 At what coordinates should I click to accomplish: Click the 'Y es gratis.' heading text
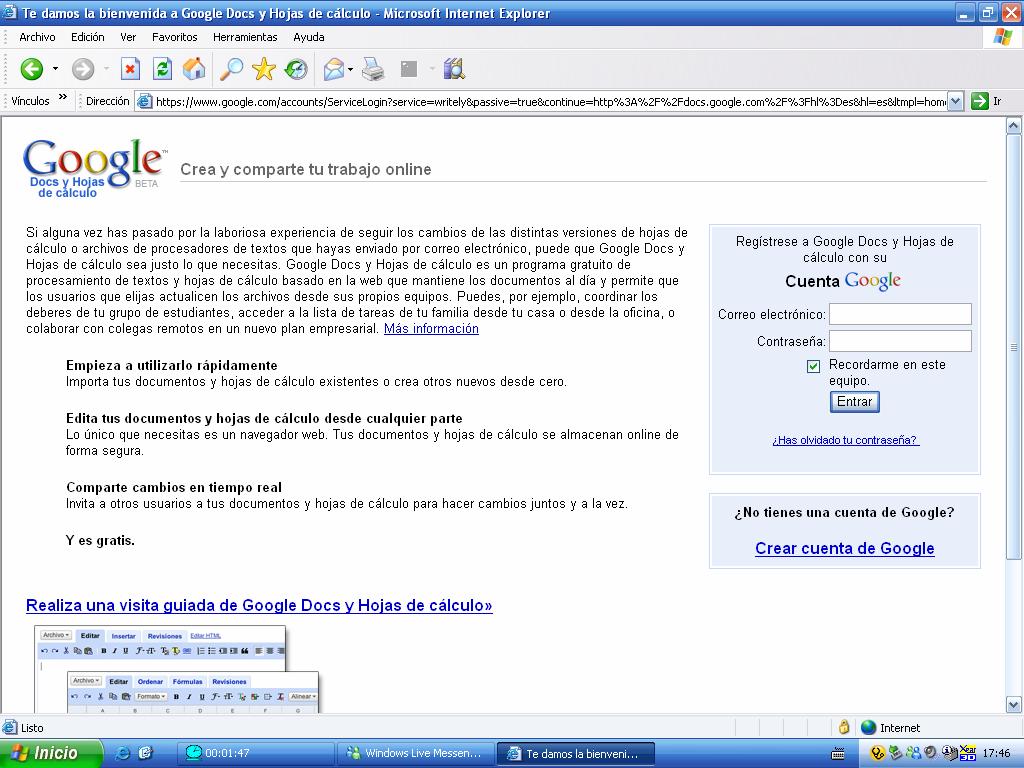100,541
